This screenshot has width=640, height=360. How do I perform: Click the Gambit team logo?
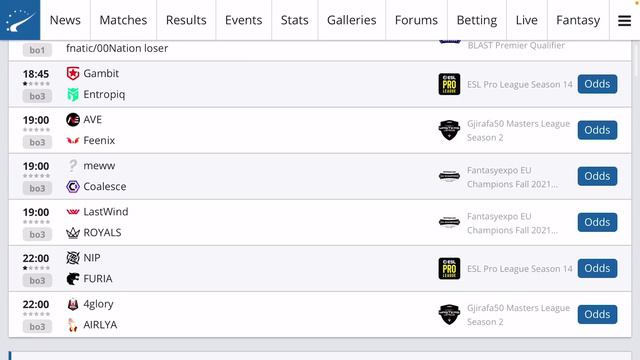click(73, 73)
